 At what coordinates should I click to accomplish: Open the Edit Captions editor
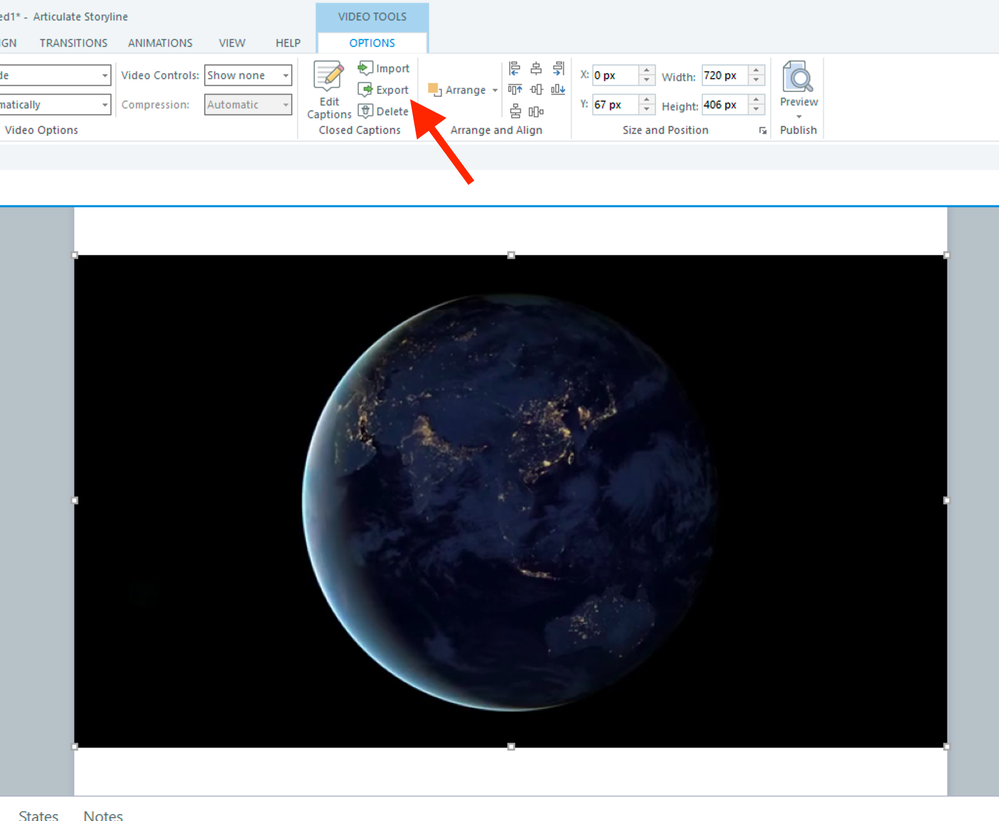pyautogui.click(x=329, y=90)
